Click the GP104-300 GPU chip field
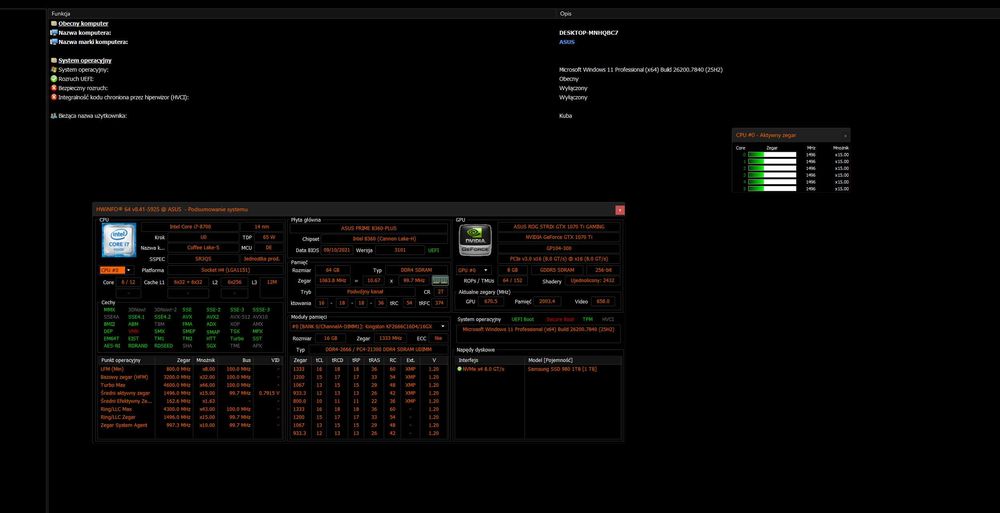1000x513 pixels. pos(558,248)
